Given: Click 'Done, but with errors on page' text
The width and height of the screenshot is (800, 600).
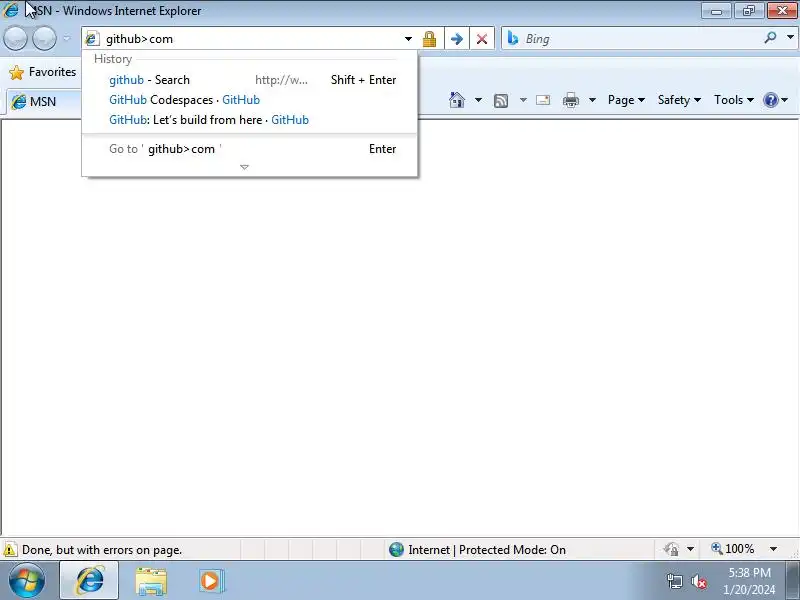Looking at the screenshot, I should click(102, 550).
